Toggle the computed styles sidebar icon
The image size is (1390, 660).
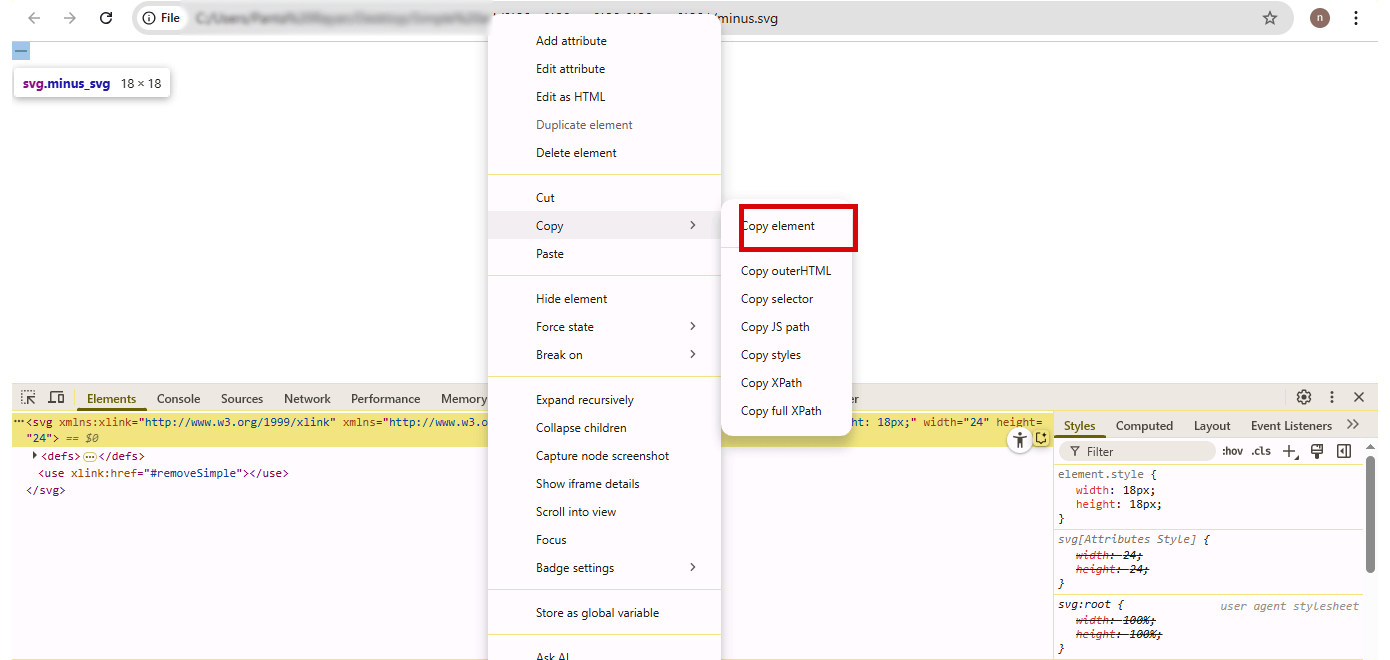1344,451
